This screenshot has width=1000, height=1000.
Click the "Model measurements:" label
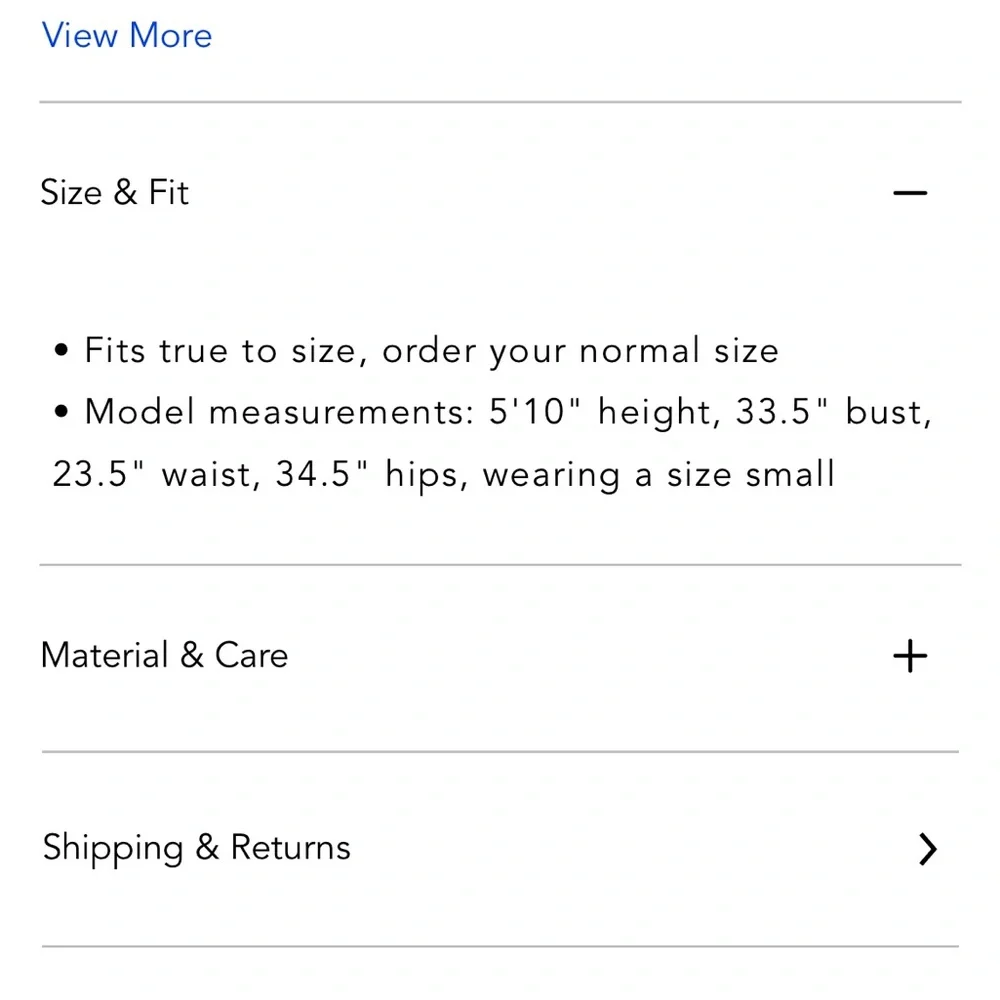pyautogui.click(x=280, y=412)
